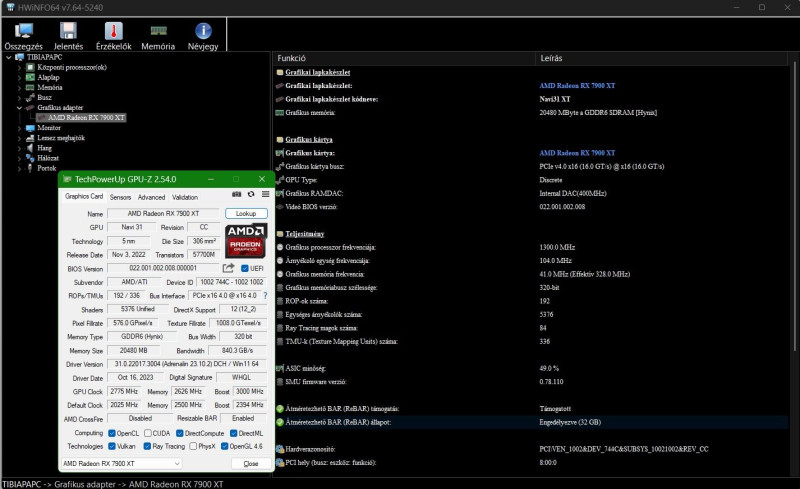Toggle the OpenCL checkbox

(112, 433)
